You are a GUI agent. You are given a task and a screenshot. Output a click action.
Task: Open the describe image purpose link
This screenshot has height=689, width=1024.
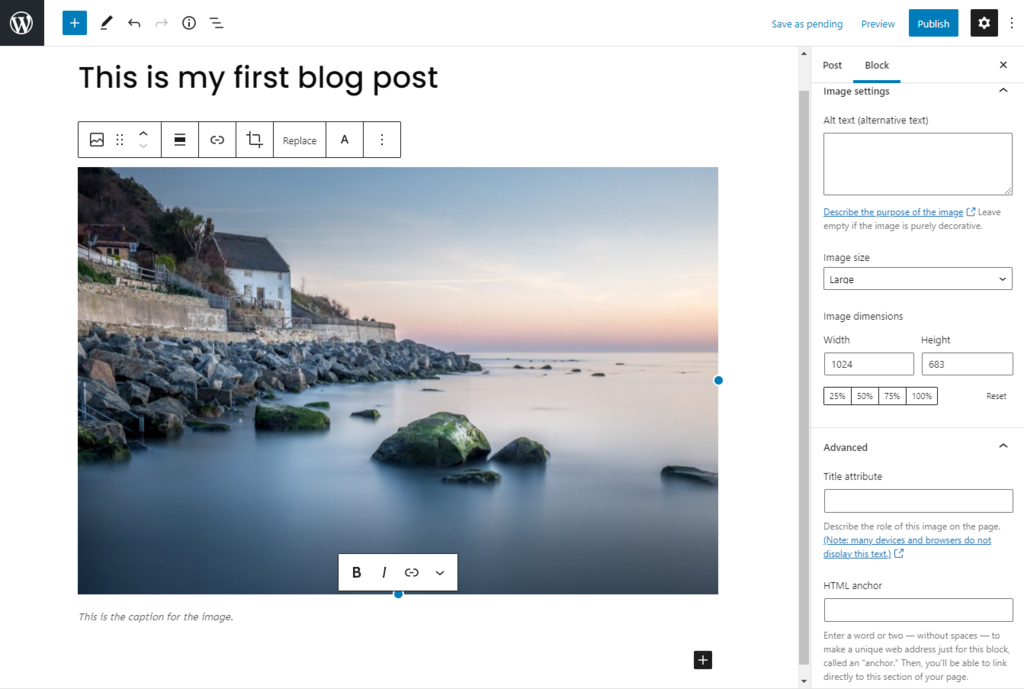pyautogui.click(x=889, y=211)
